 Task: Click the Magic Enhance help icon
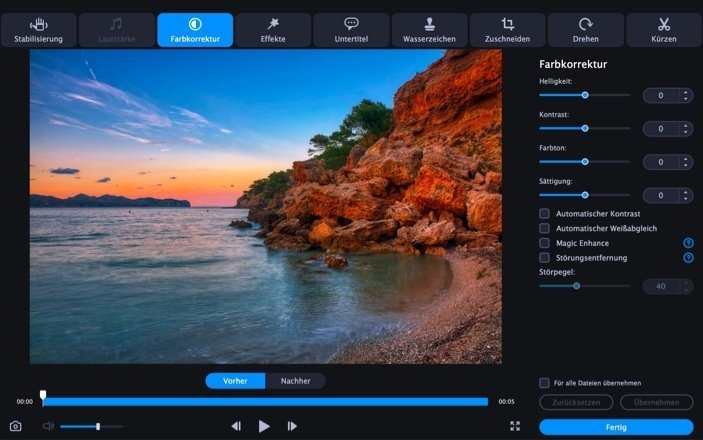[688, 243]
